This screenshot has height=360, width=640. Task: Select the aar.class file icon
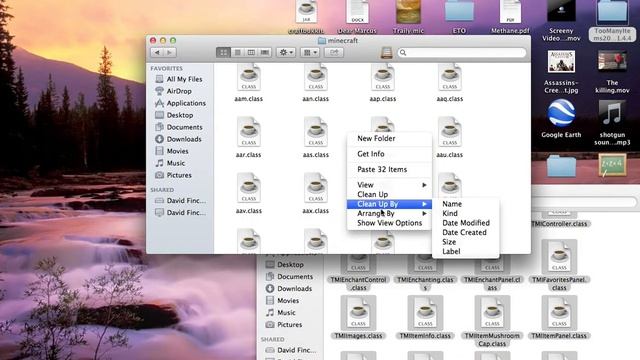[249, 132]
